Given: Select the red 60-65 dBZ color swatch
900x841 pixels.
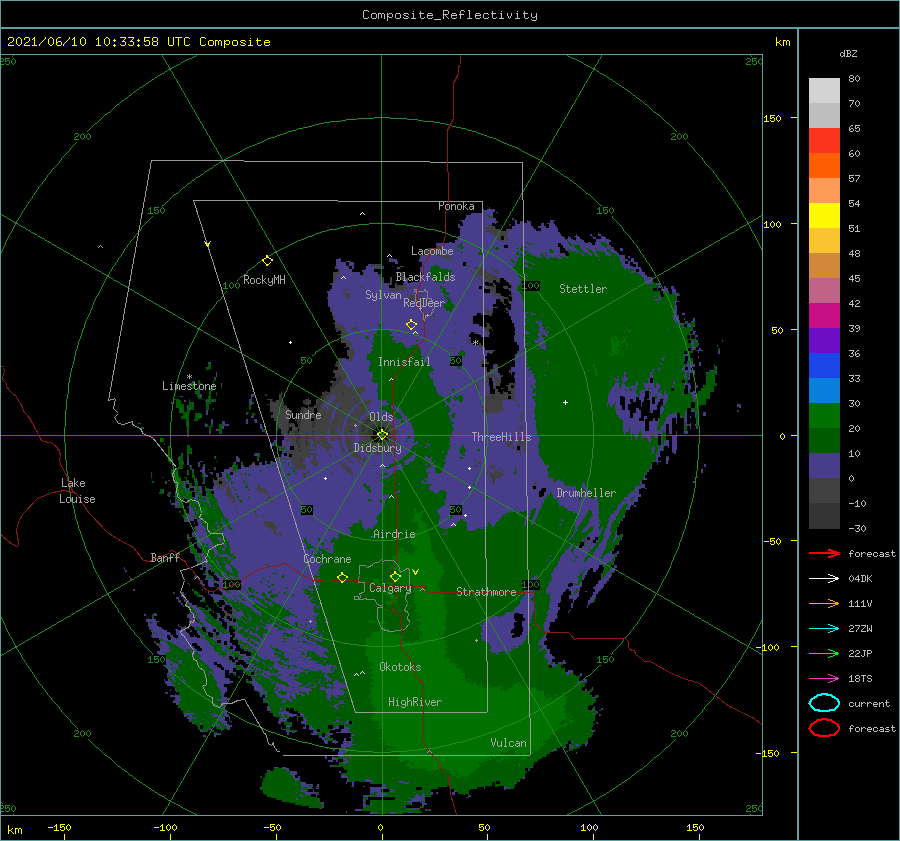Looking at the screenshot, I should point(824,141).
